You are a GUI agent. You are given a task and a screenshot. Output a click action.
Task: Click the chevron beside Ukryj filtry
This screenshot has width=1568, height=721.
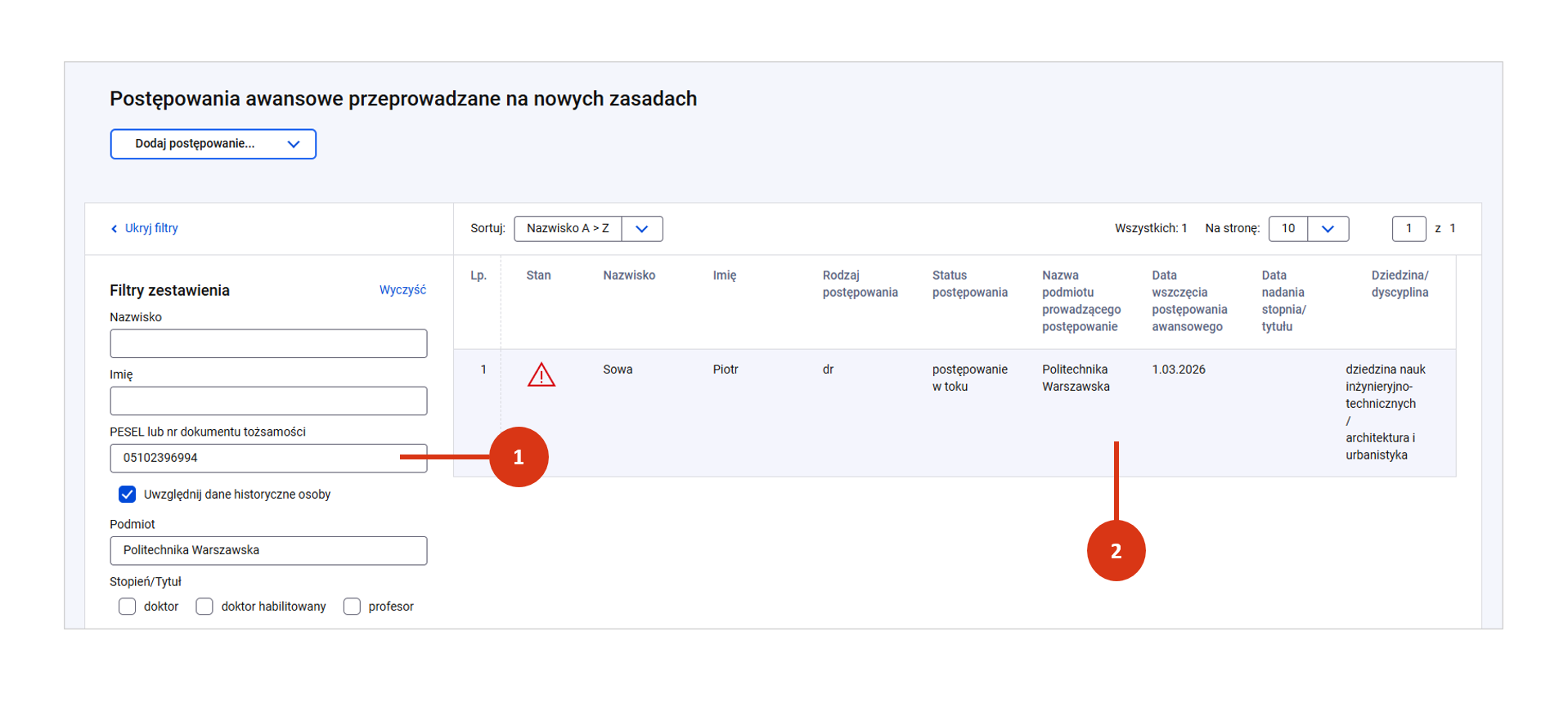click(x=114, y=229)
